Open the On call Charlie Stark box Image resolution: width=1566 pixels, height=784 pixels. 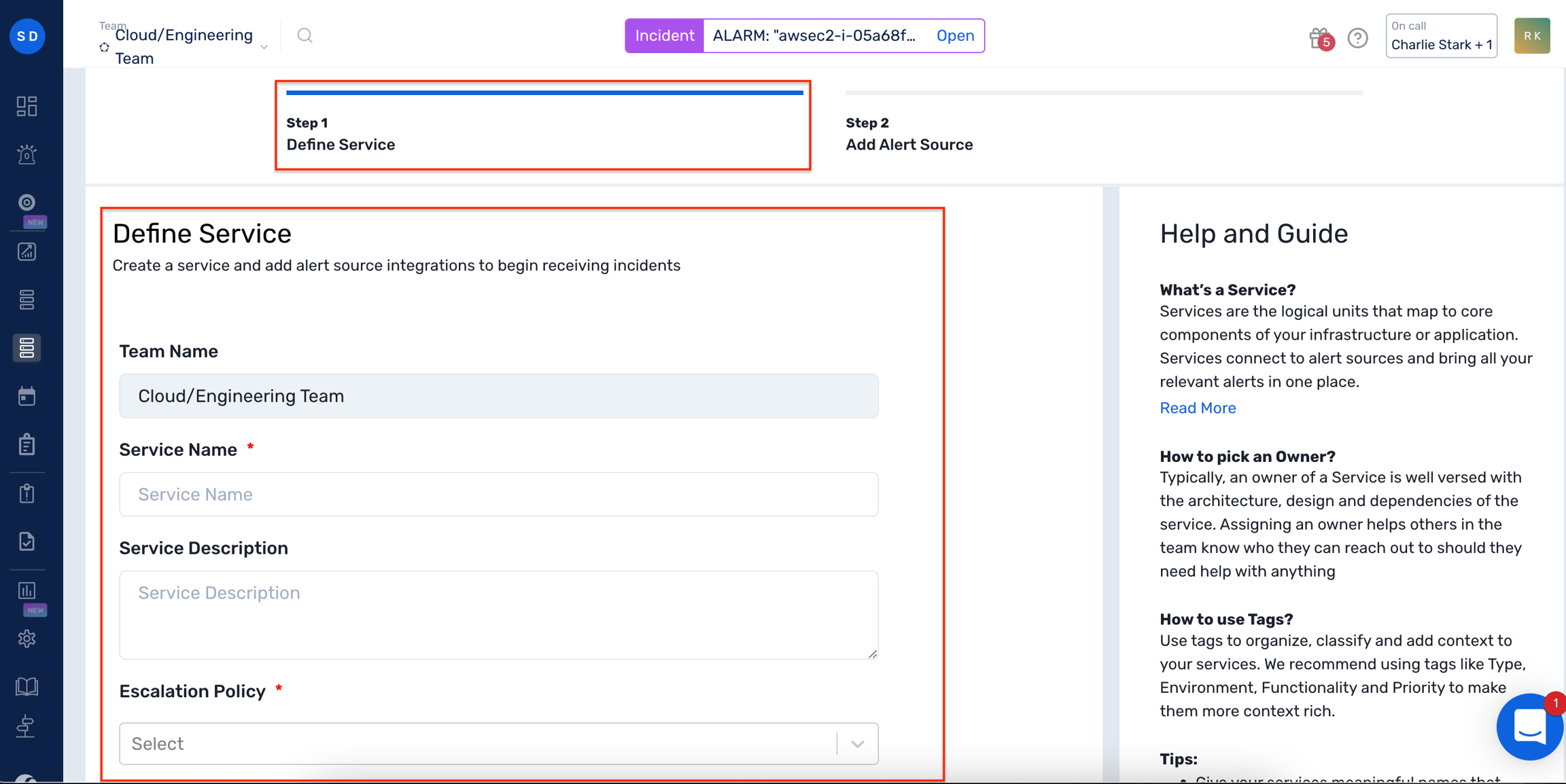[1441, 35]
